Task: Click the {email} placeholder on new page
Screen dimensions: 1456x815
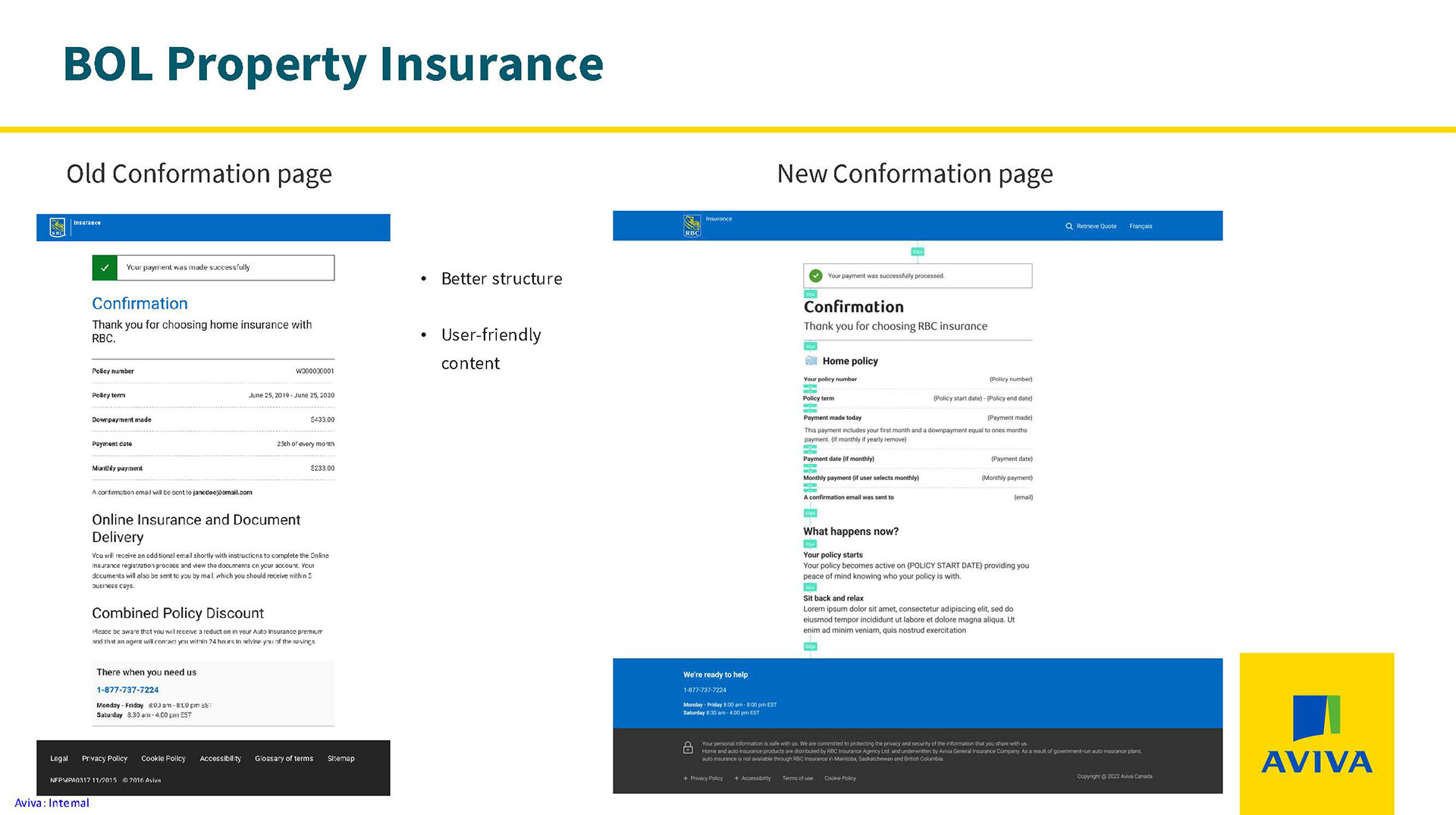Action: pos(1023,497)
